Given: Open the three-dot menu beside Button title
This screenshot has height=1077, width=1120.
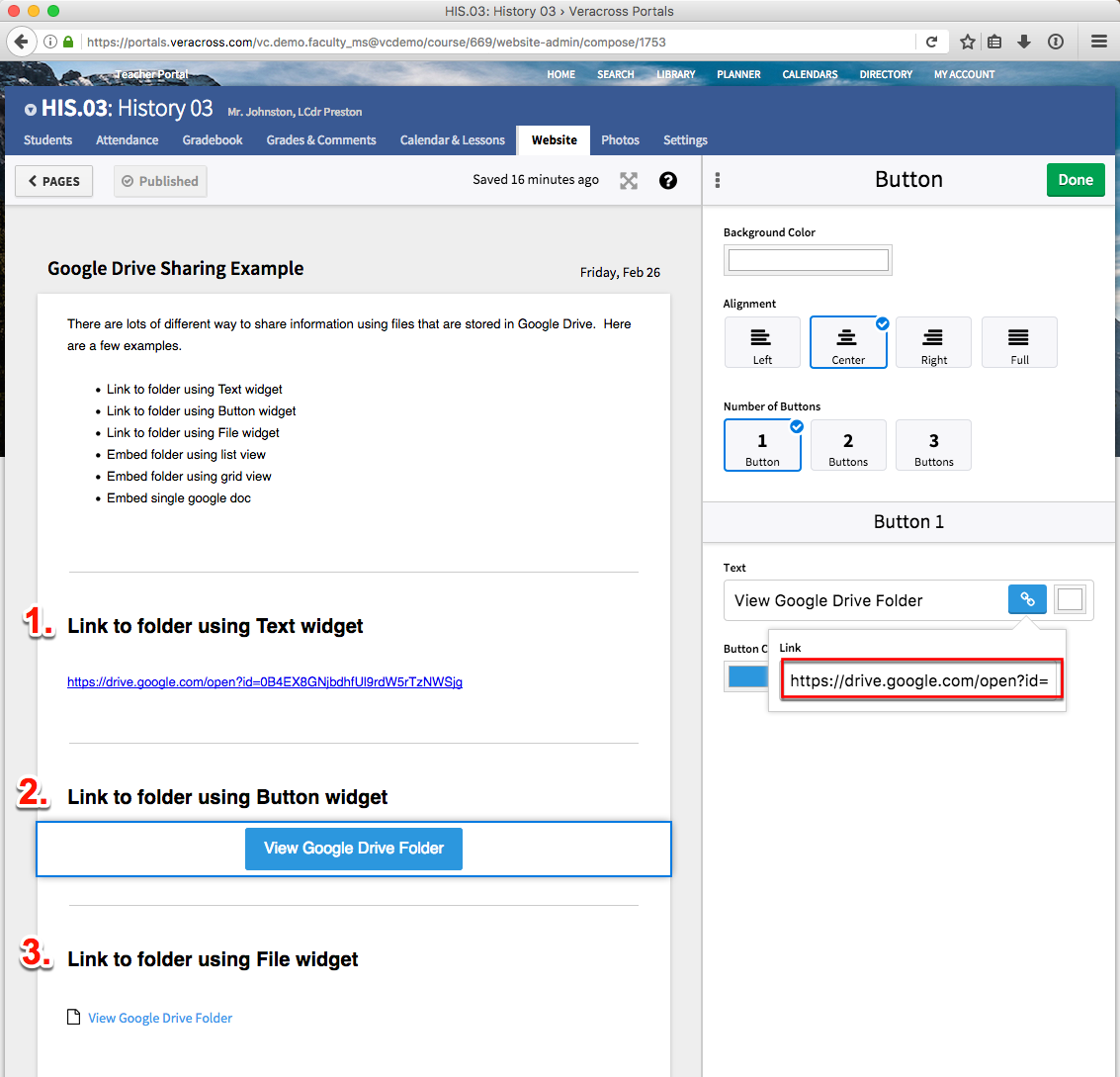Looking at the screenshot, I should (x=718, y=180).
